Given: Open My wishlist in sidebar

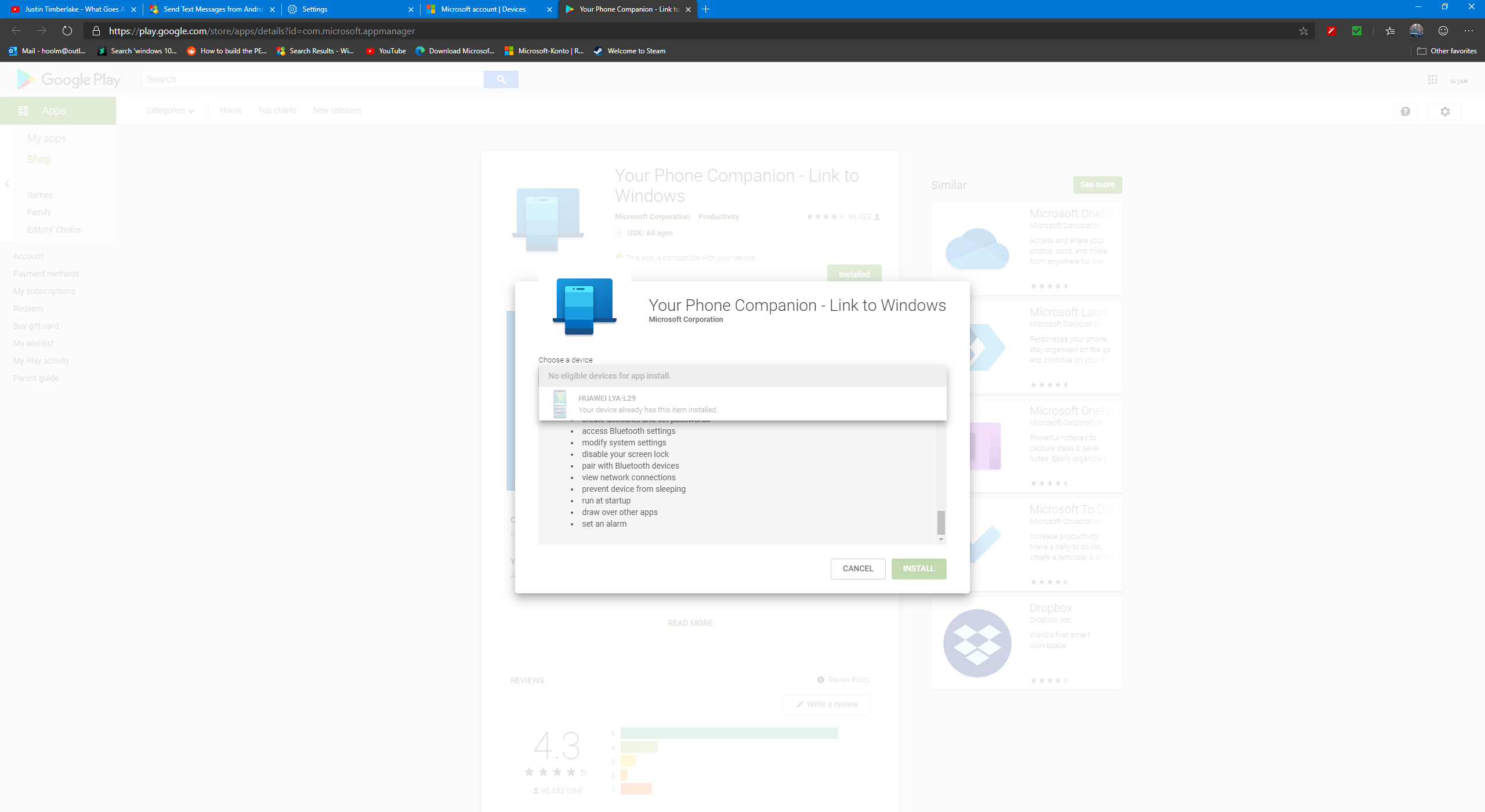Looking at the screenshot, I should [34, 343].
